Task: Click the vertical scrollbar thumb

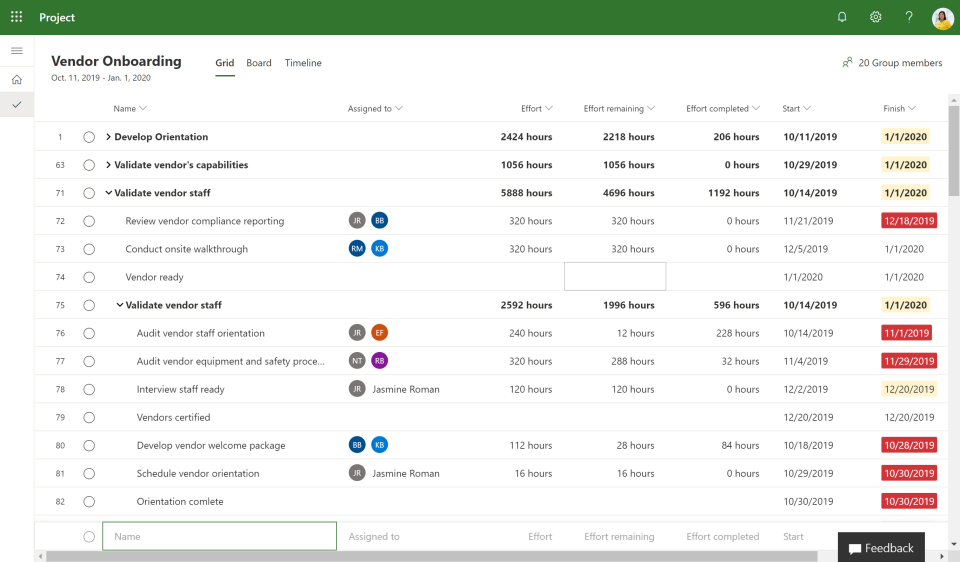Action: click(954, 151)
